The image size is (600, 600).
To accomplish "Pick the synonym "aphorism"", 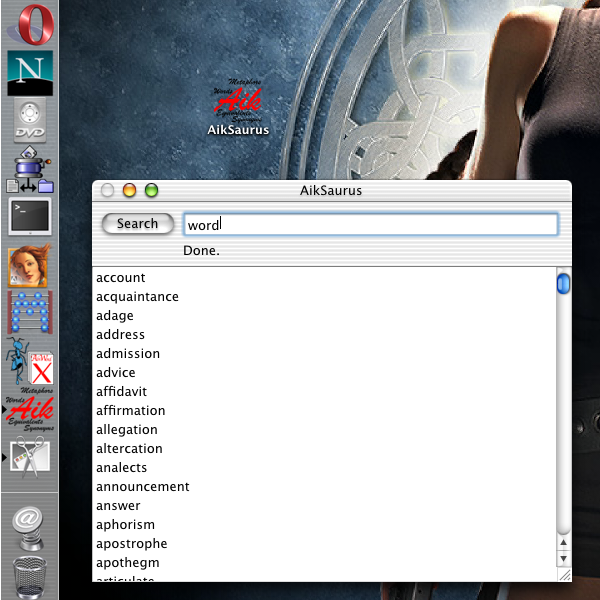I will point(125,525).
